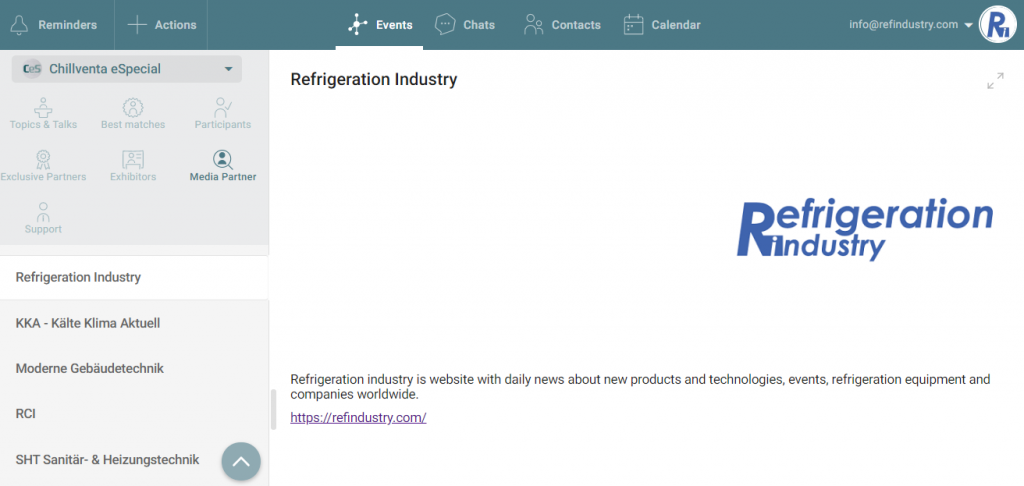The height and width of the screenshot is (486, 1024).
Task: Click the Actions label
Action: [175, 25]
